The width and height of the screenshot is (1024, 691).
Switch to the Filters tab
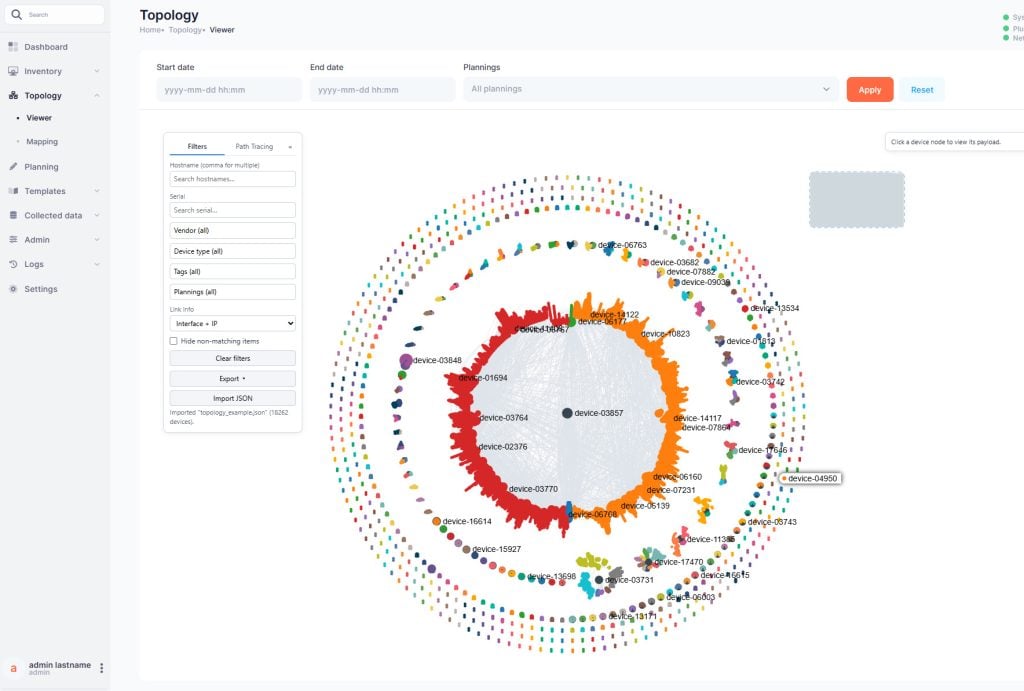coord(197,146)
